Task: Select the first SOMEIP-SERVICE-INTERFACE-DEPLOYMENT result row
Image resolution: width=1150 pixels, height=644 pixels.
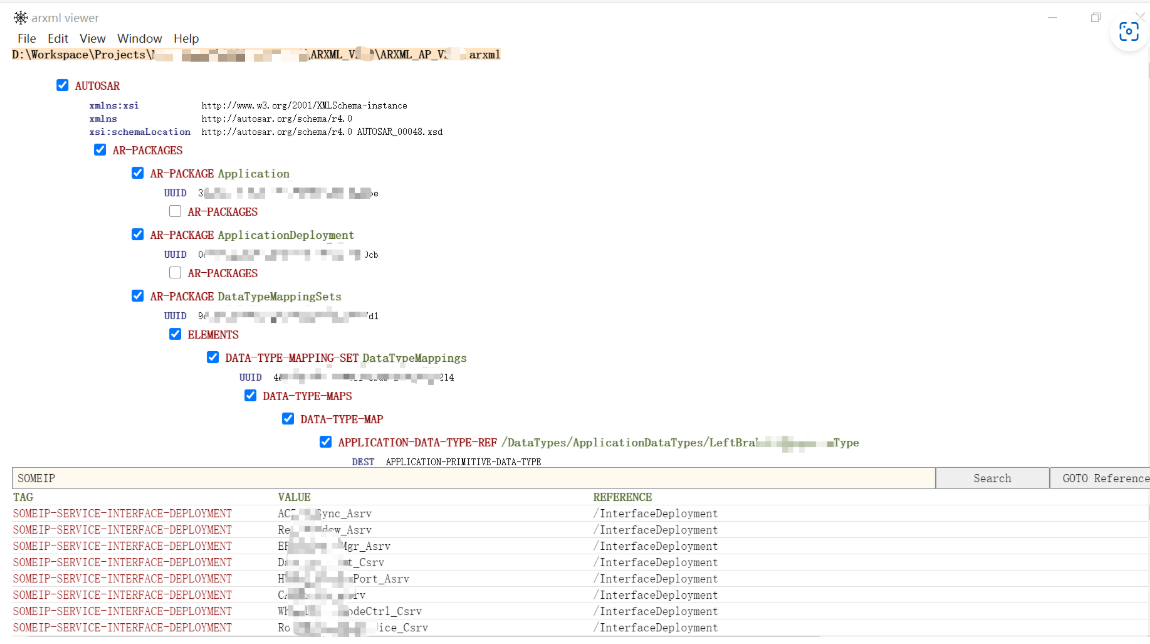Action: coord(122,514)
